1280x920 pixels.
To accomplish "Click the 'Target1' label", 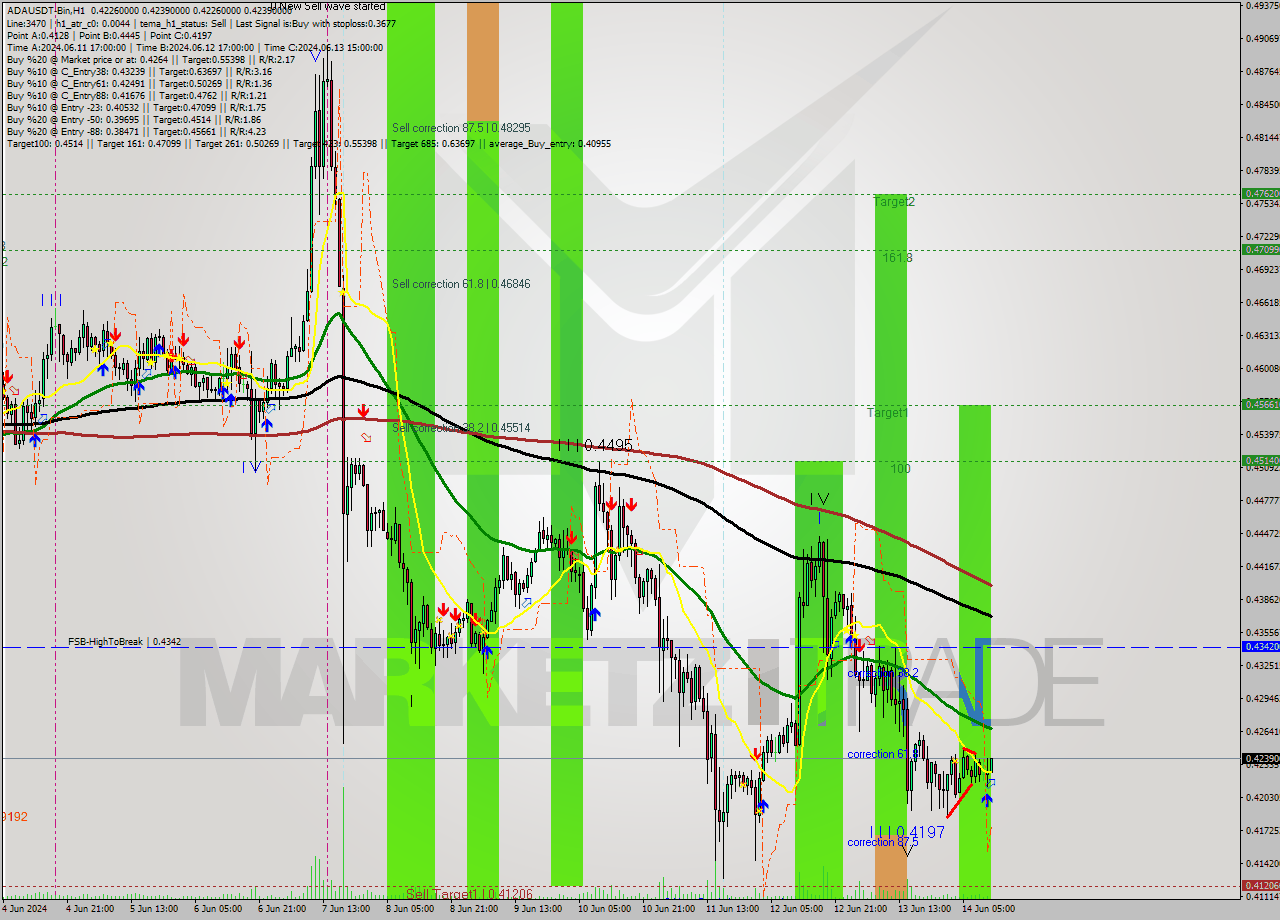I will click(x=887, y=412).
